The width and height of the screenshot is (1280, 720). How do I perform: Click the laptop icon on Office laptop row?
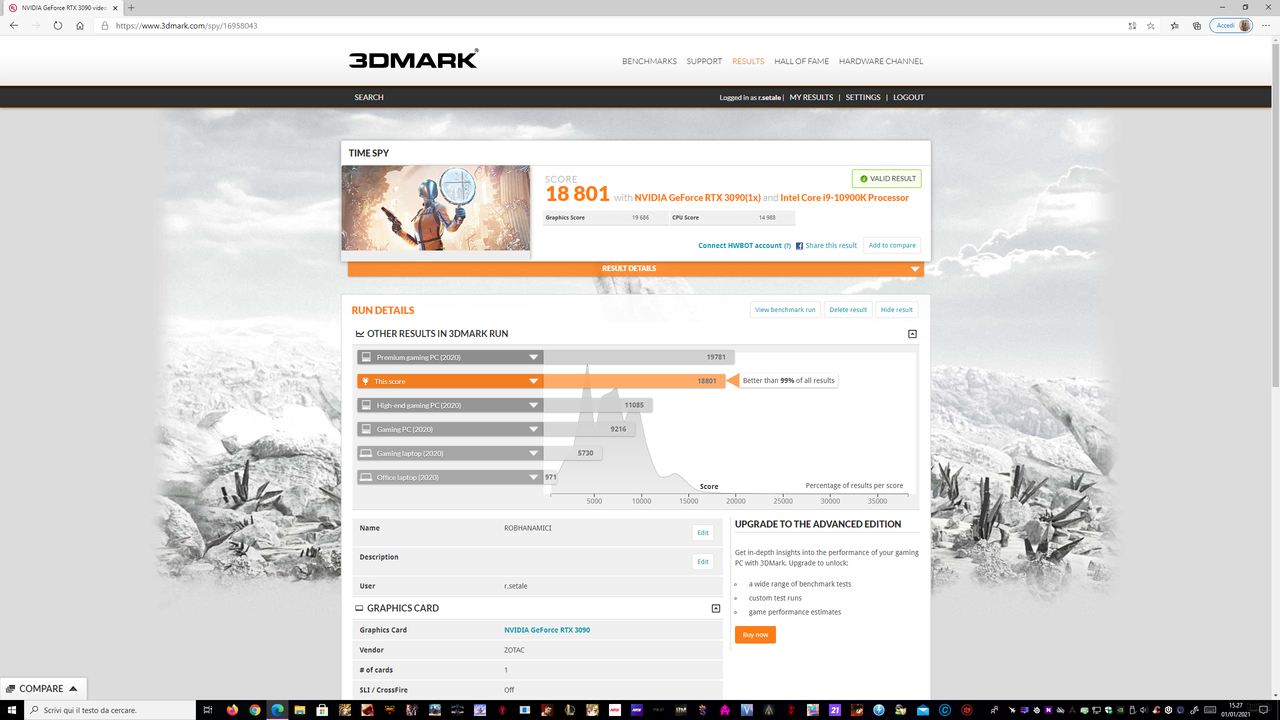366,476
